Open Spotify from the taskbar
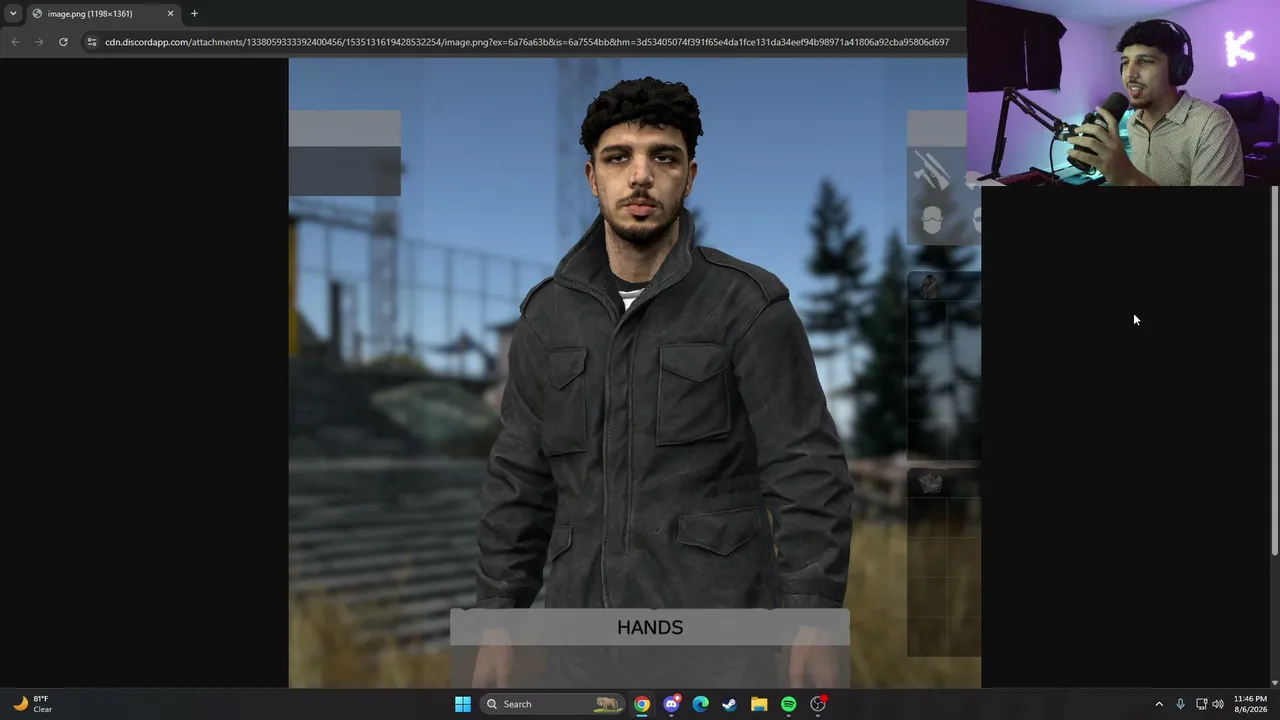This screenshot has width=1280, height=720. pos(789,704)
